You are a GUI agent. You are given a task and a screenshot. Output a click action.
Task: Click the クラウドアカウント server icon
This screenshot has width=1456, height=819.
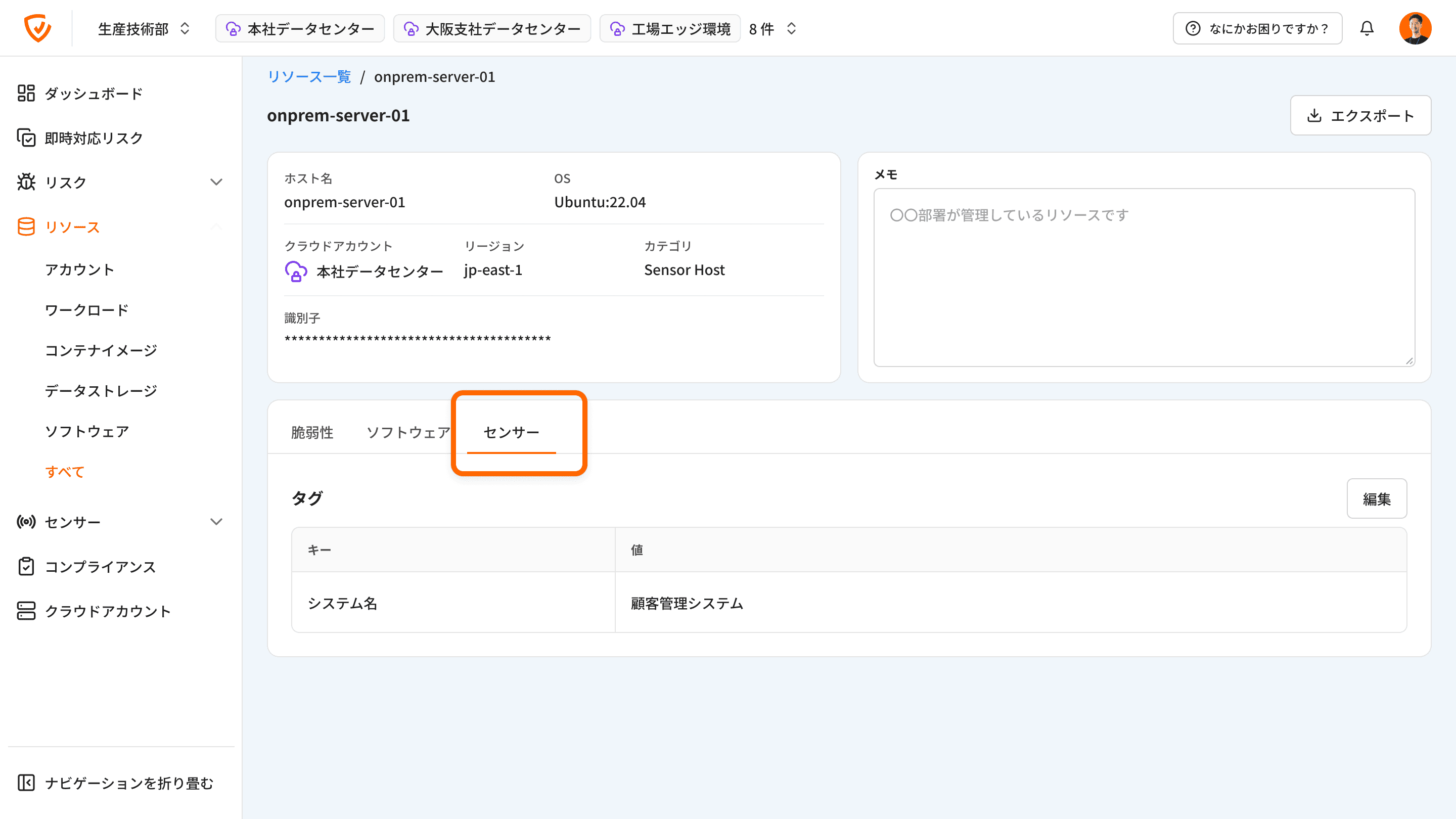26,611
